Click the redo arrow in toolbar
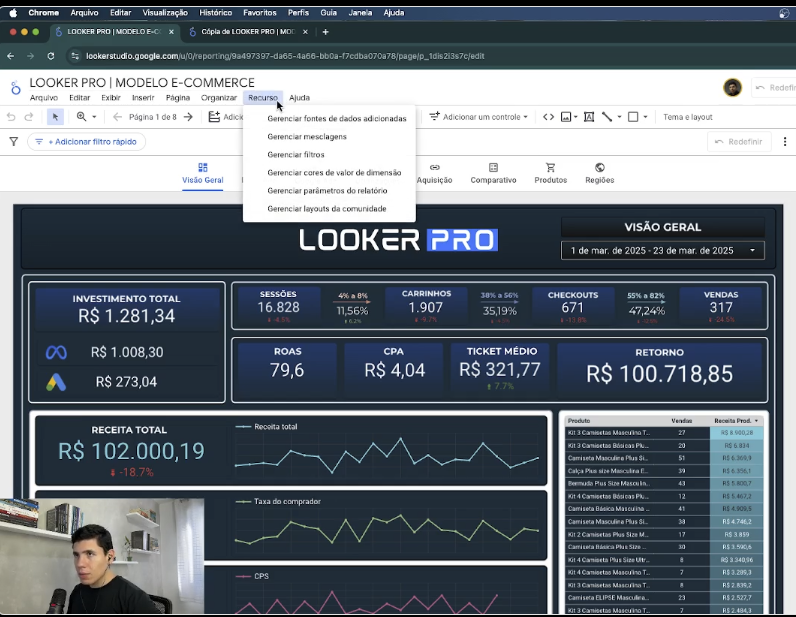796x617 pixels. 29,117
